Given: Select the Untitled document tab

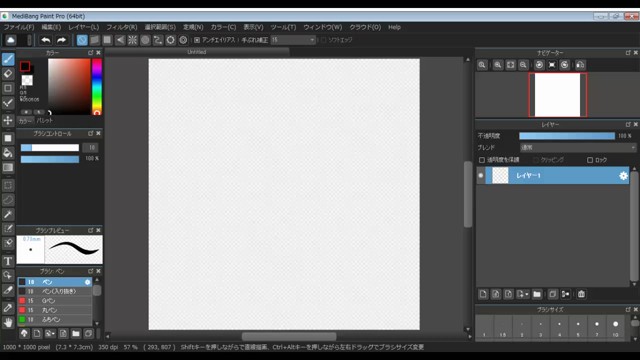Looking at the screenshot, I should 196,52.
